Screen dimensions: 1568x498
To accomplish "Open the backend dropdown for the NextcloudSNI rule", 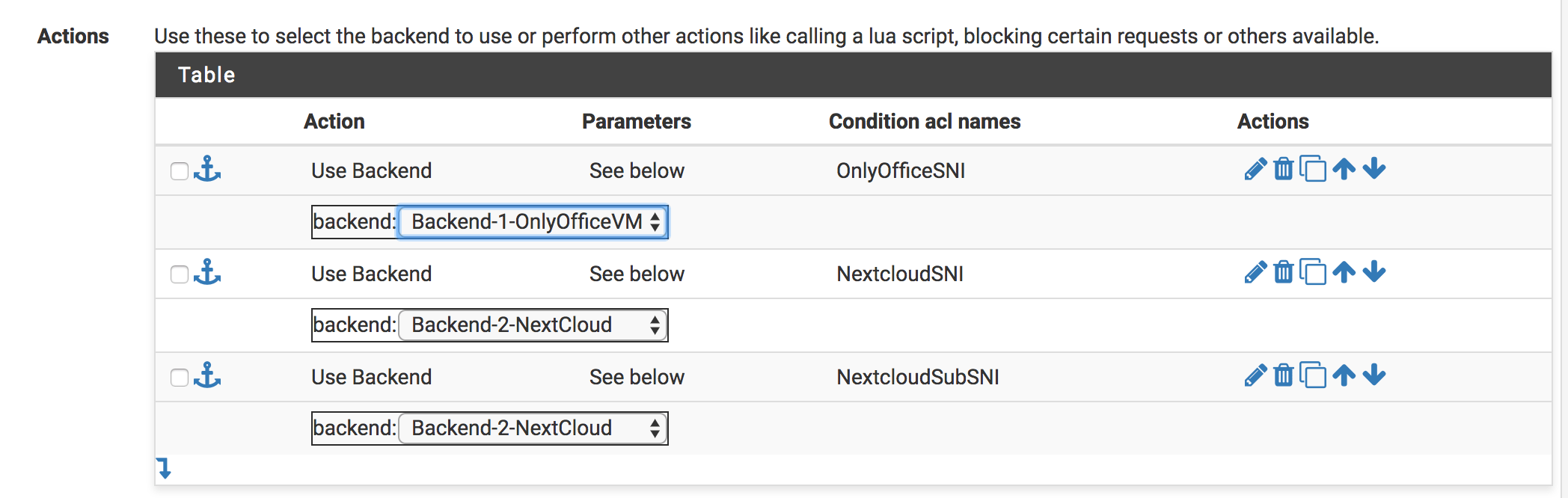I will pyautogui.click(x=532, y=325).
